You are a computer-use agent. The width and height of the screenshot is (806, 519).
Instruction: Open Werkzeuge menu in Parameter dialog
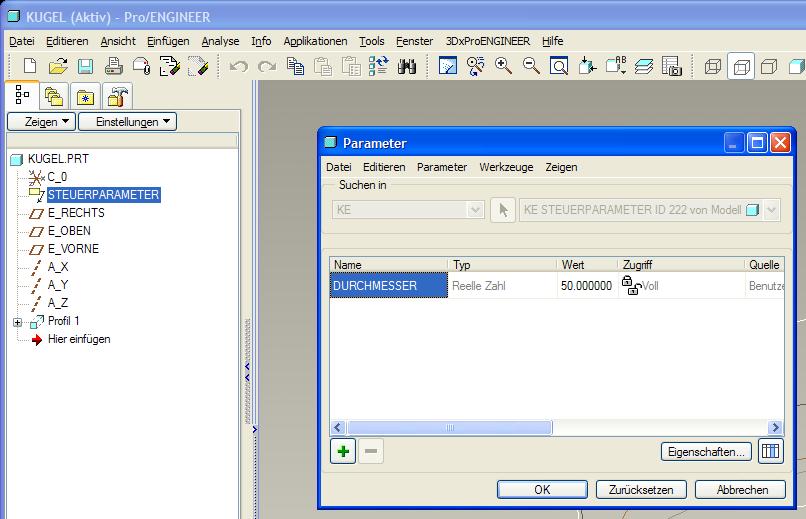pos(506,167)
